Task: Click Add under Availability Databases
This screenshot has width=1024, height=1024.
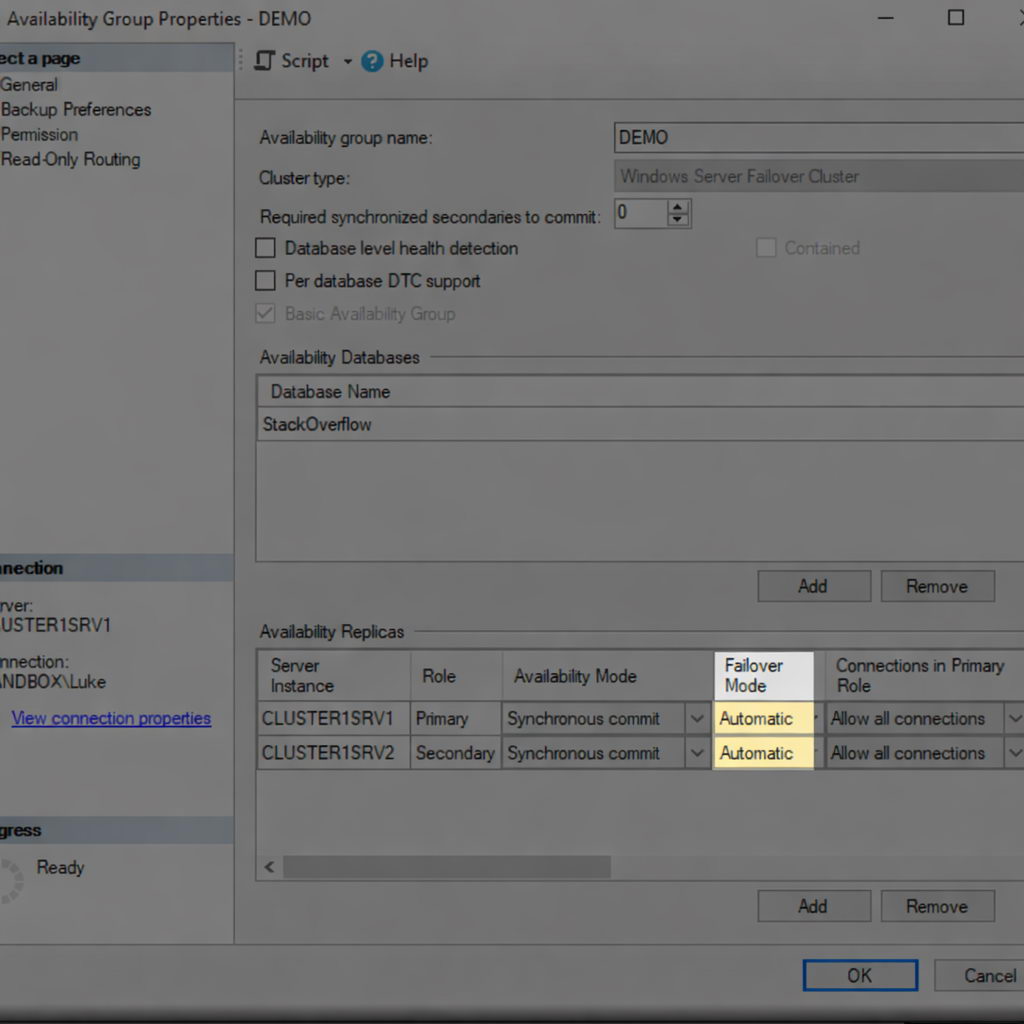Action: tap(813, 586)
